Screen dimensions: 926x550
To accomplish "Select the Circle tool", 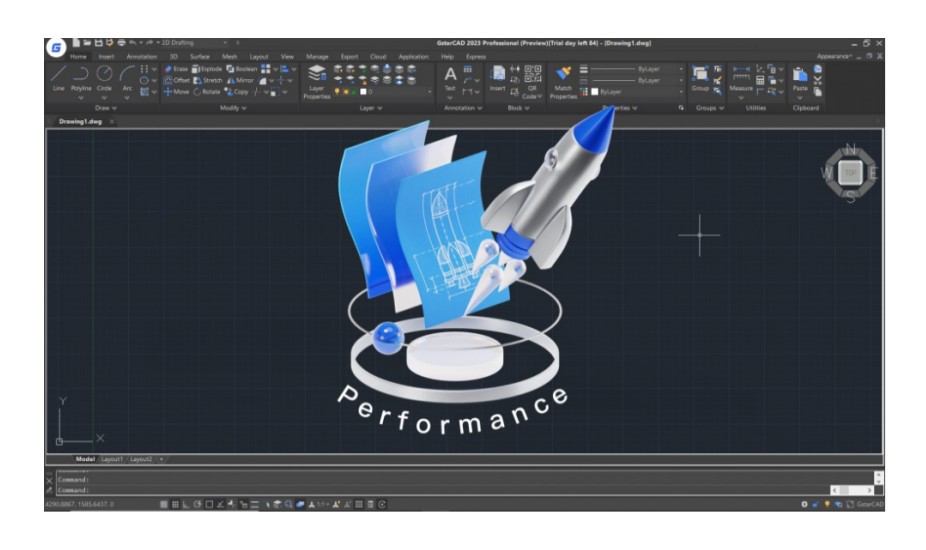I will (105, 78).
